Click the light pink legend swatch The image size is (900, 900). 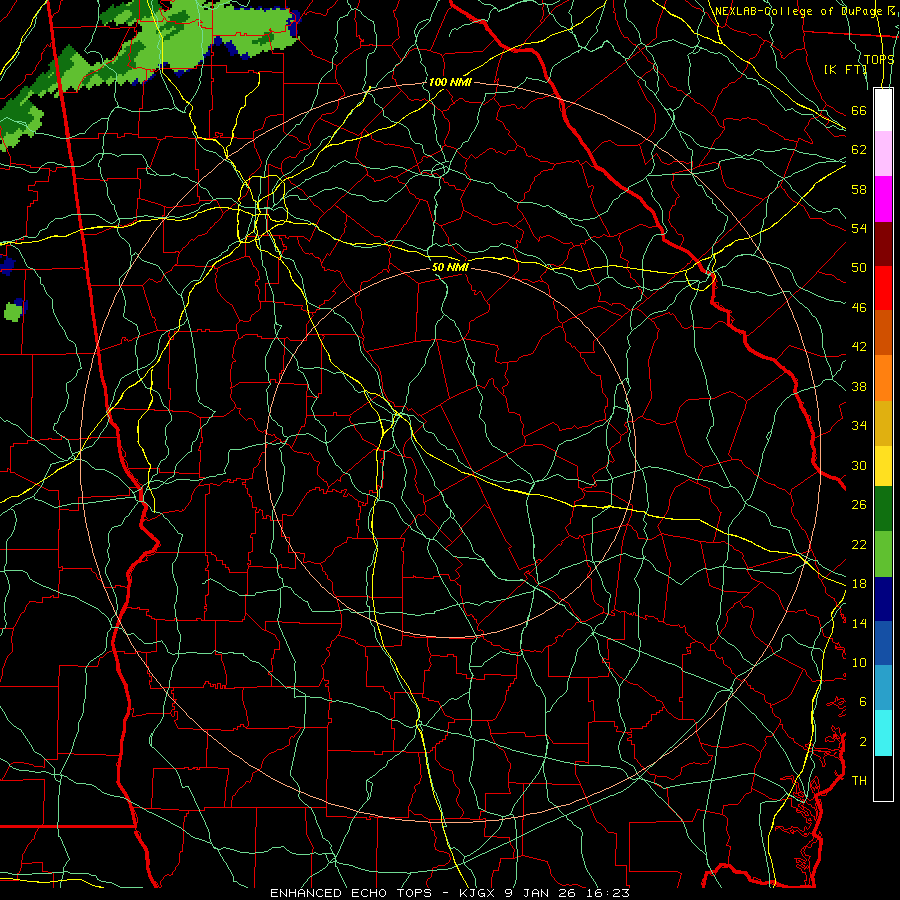(883, 154)
